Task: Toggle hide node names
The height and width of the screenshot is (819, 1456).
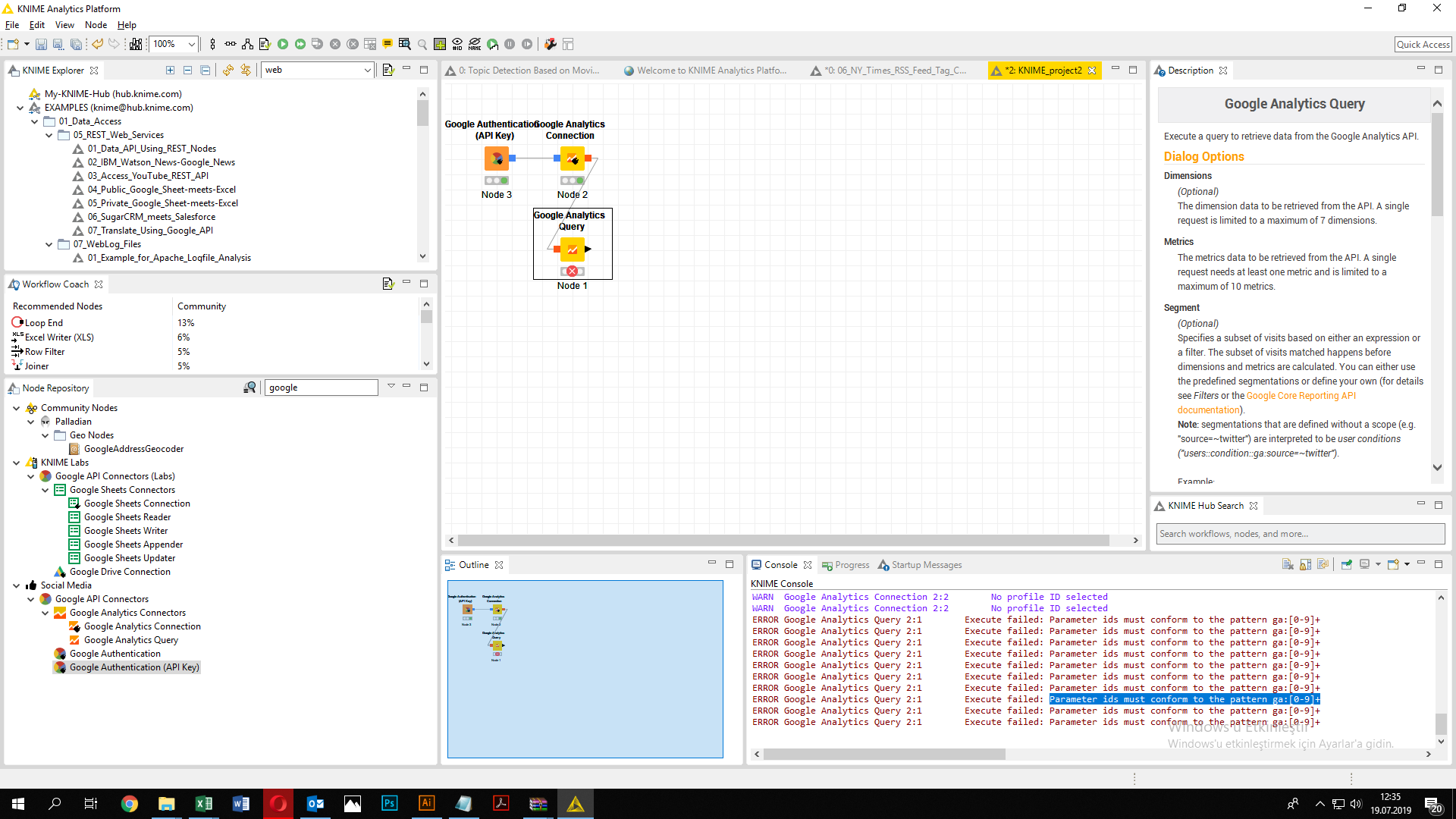Action: [x=475, y=44]
